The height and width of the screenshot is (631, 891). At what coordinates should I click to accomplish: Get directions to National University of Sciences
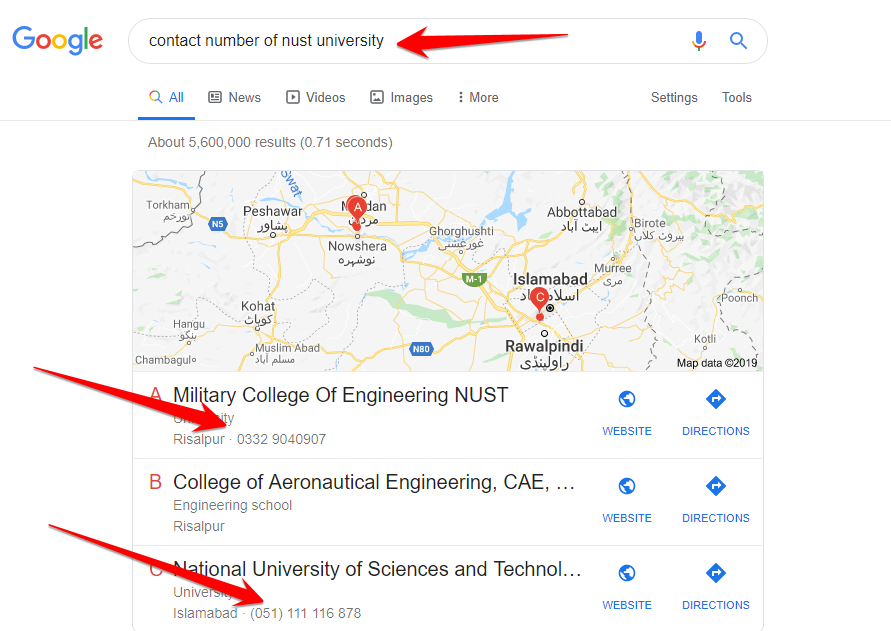(x=715, y=574)
